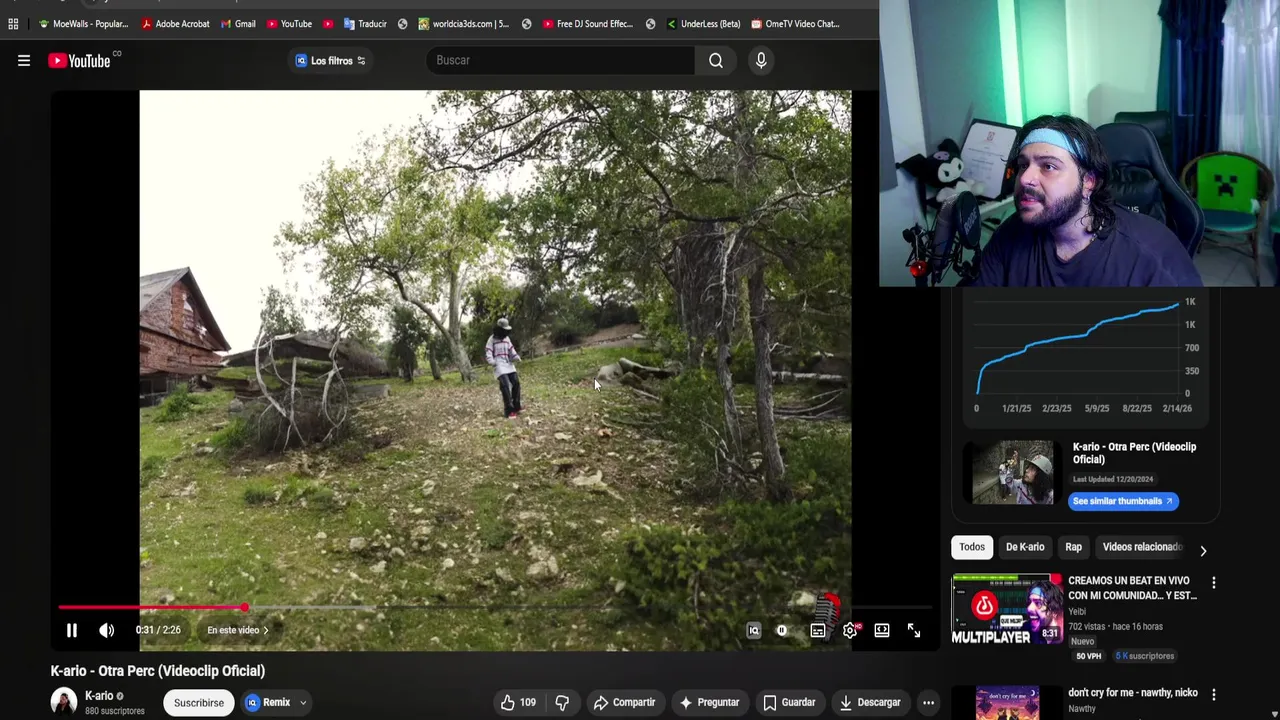
Task: Open the MULTIPLAYER beat video thumbnail
Action: pyautogui.click(x=1007, y=608)
